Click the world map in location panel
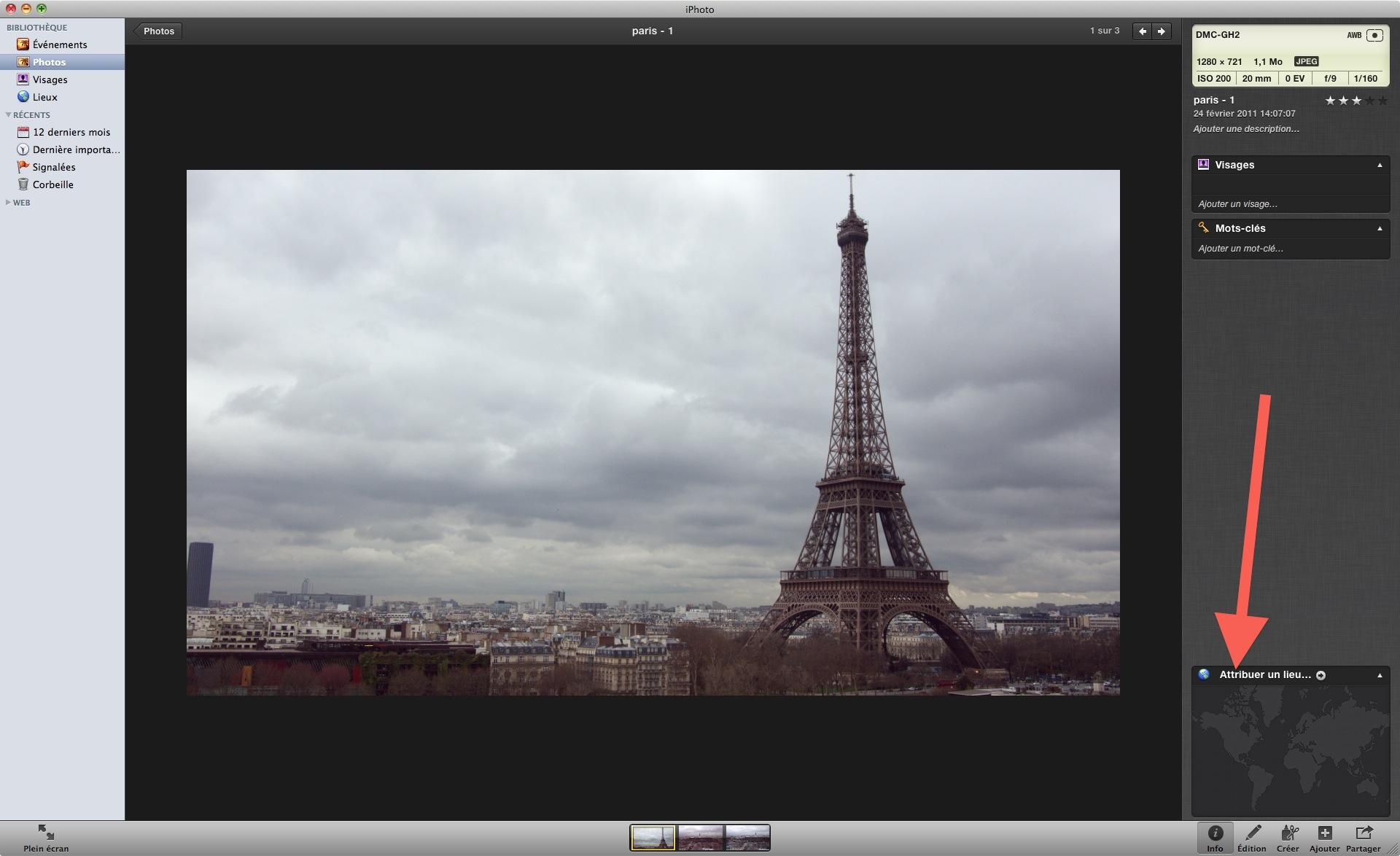1400x856 pixels. [x=1291, y=750]
